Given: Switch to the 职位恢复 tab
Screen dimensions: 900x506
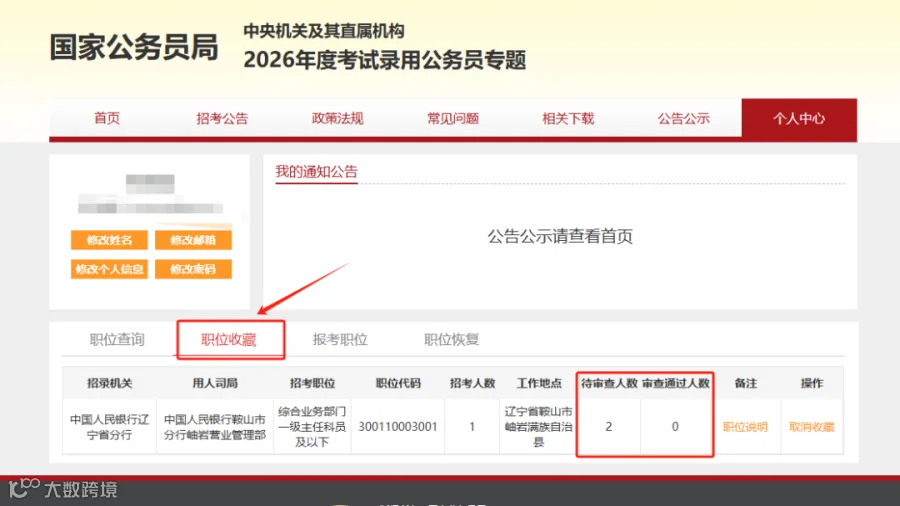Looking at the screenshot, I should [x=452, y=340].
